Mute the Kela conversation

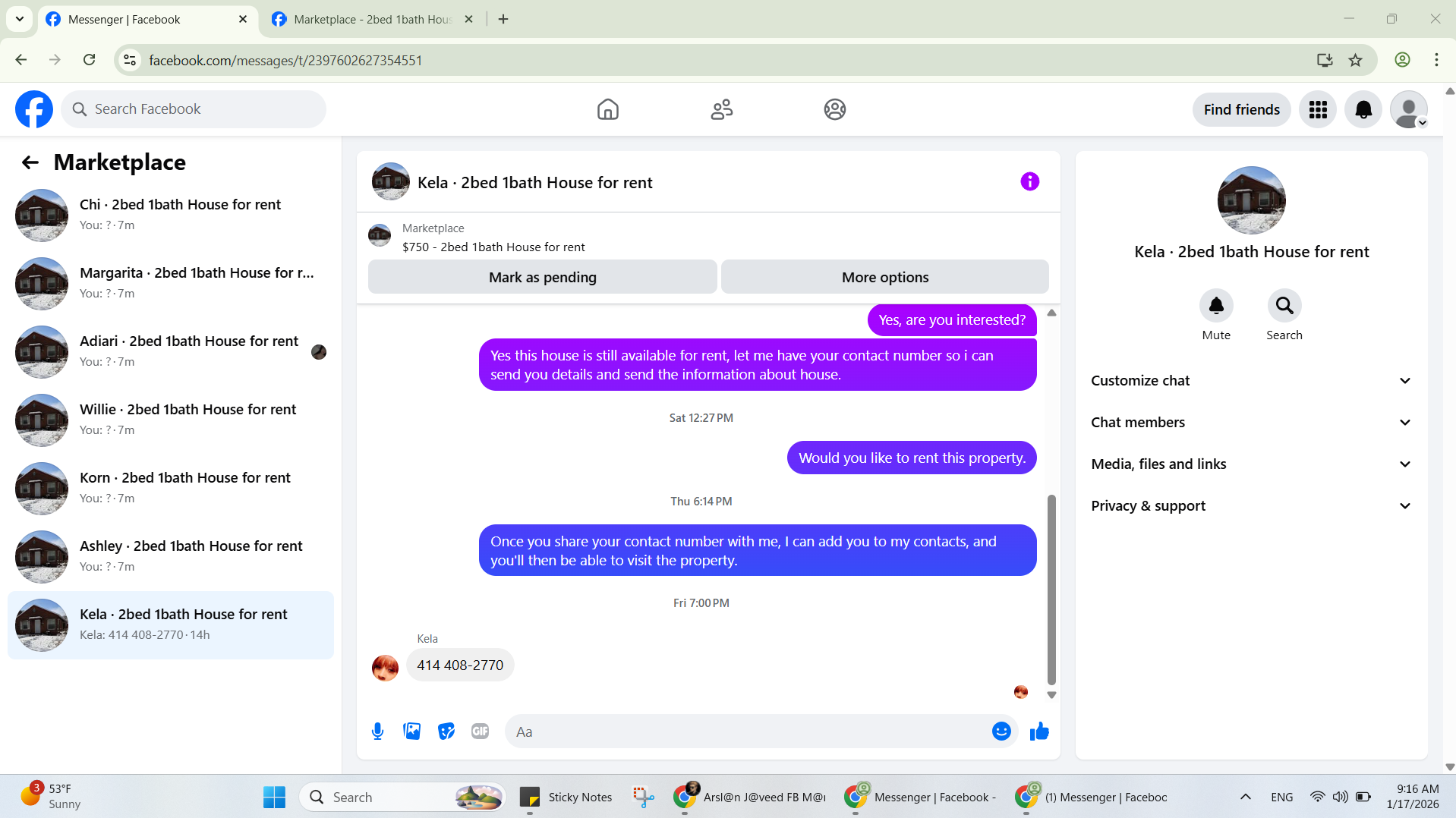coord(1216,306)
